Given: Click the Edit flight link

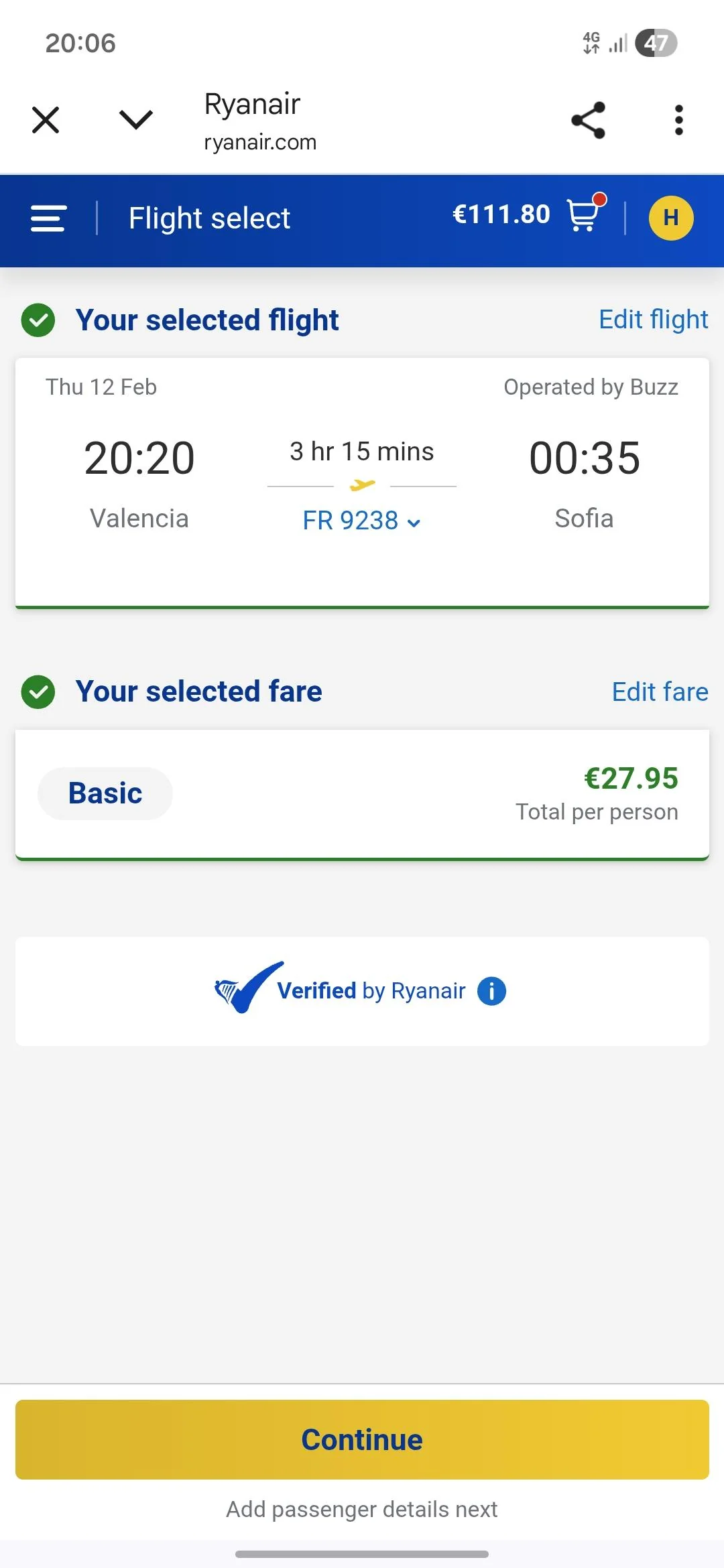Looking at the screenshot, I should 653,320.
